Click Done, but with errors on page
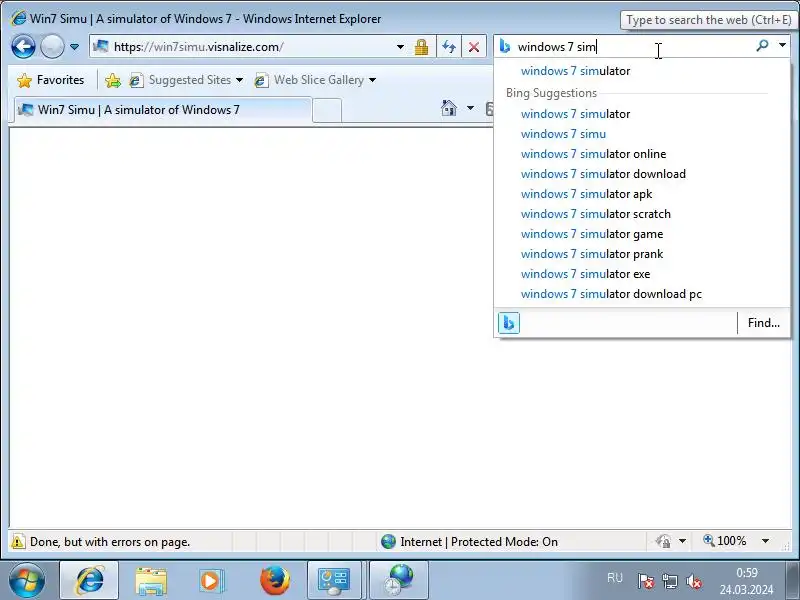 110,542
